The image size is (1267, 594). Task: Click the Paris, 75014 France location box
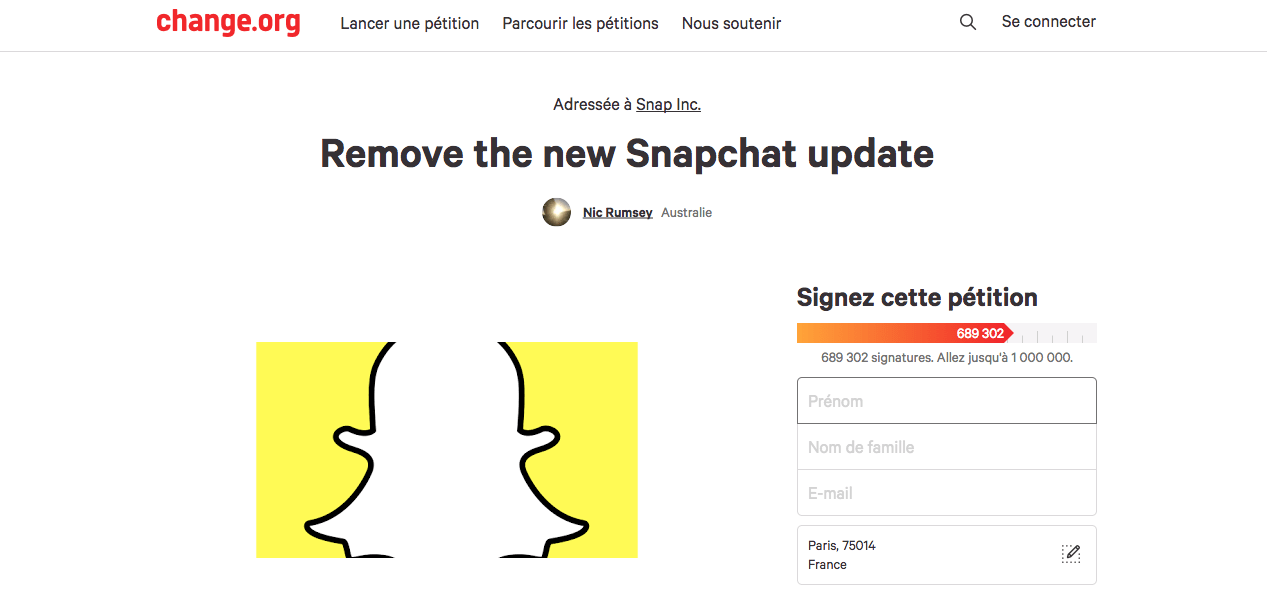pyautogui.click(x=947, y=555)
